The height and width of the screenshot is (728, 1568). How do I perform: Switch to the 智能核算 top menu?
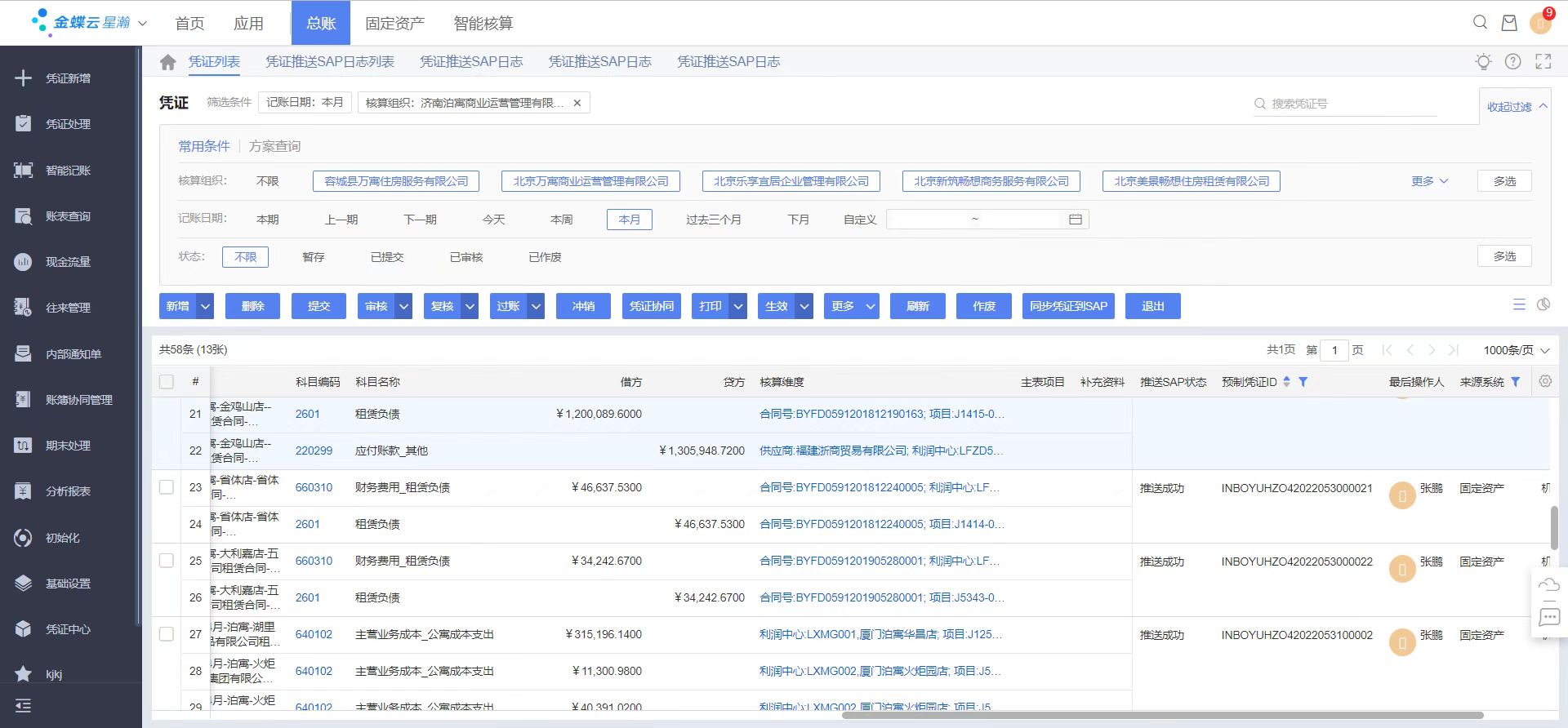click(x=483, y=24)
